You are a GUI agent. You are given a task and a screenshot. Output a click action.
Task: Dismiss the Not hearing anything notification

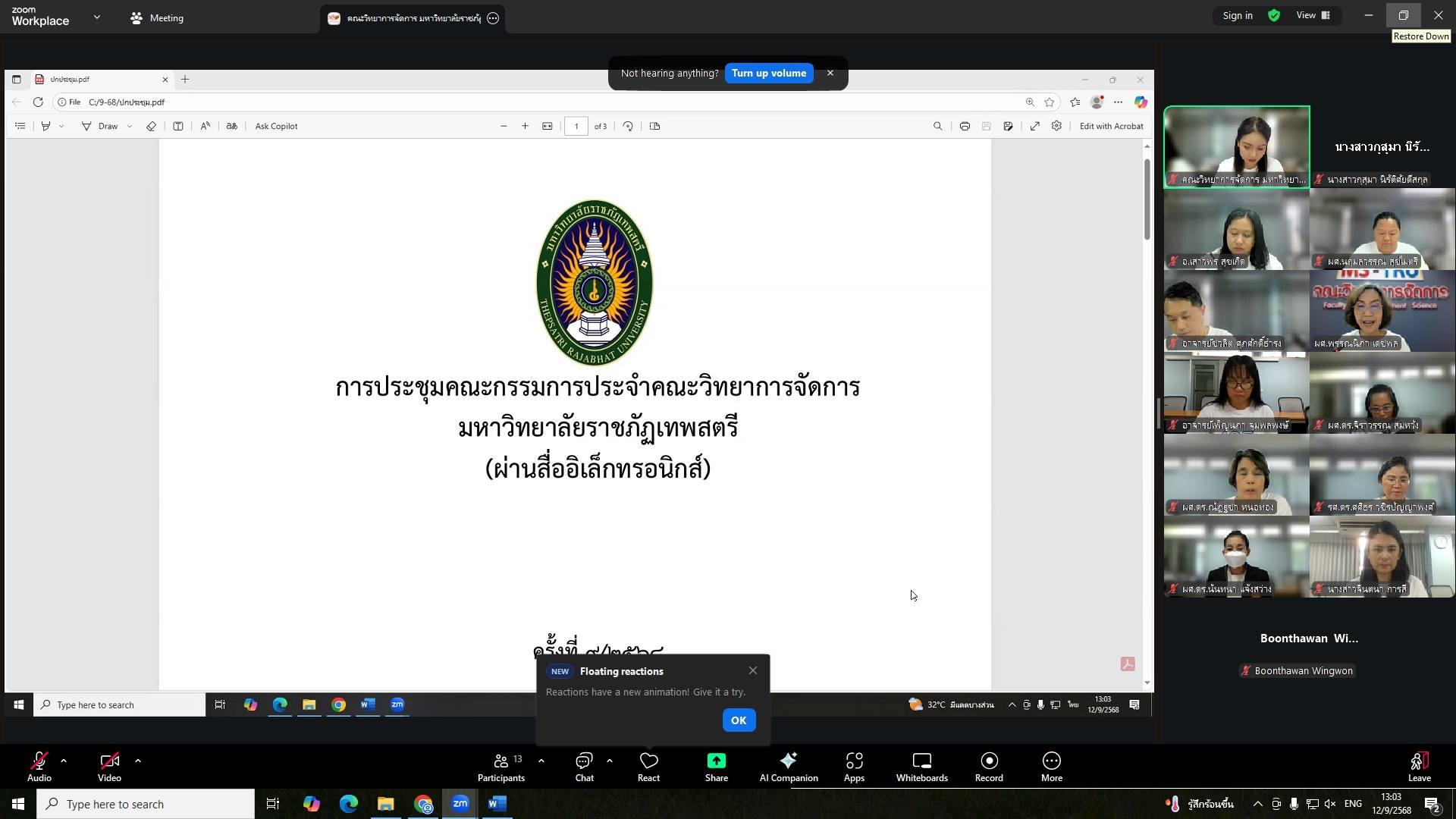point(830,74)
